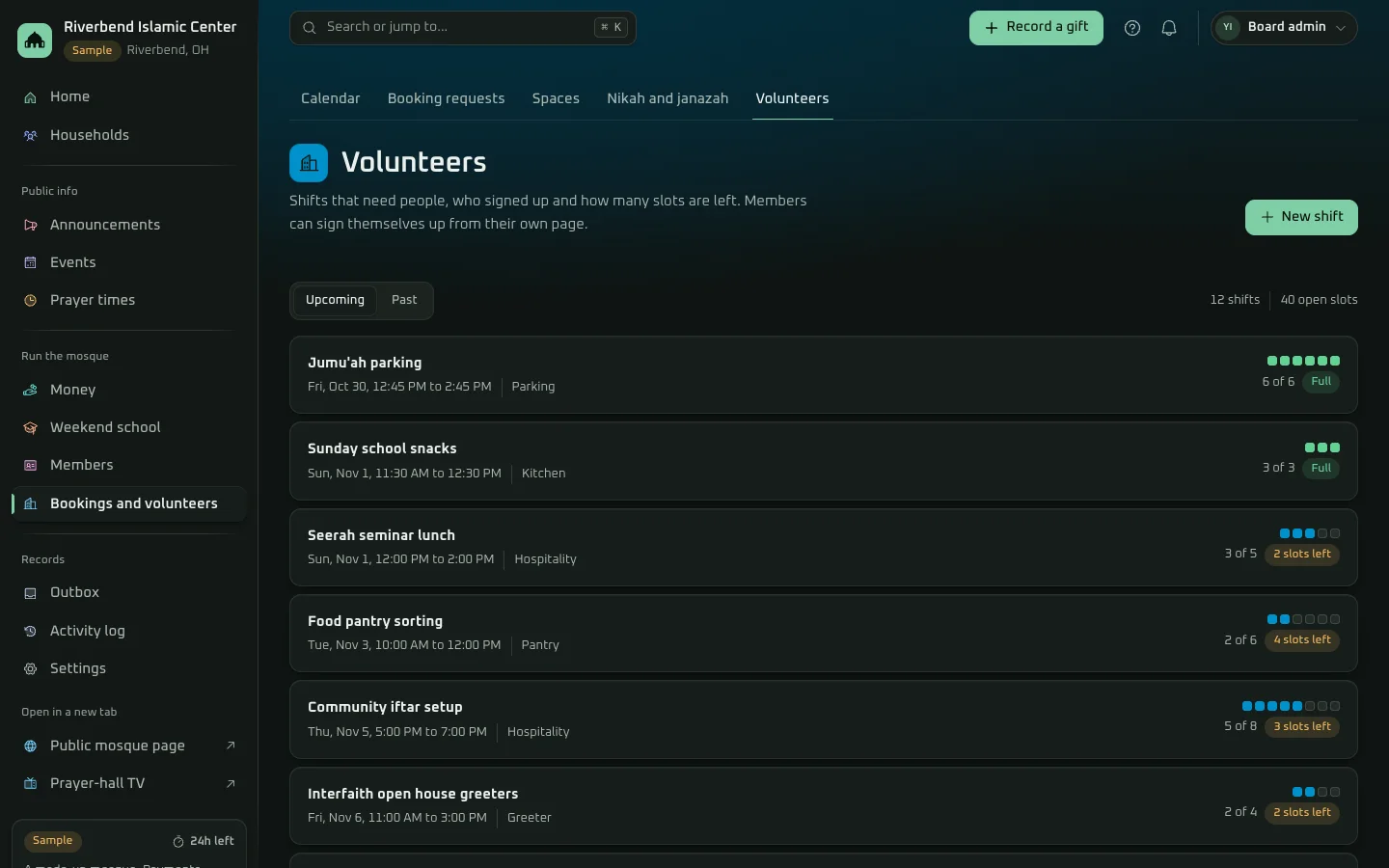Open the Seerah seminar lunch shift
Image resolution: width=1389 pixels, height=868 pixels.
(x=824, y=548)
